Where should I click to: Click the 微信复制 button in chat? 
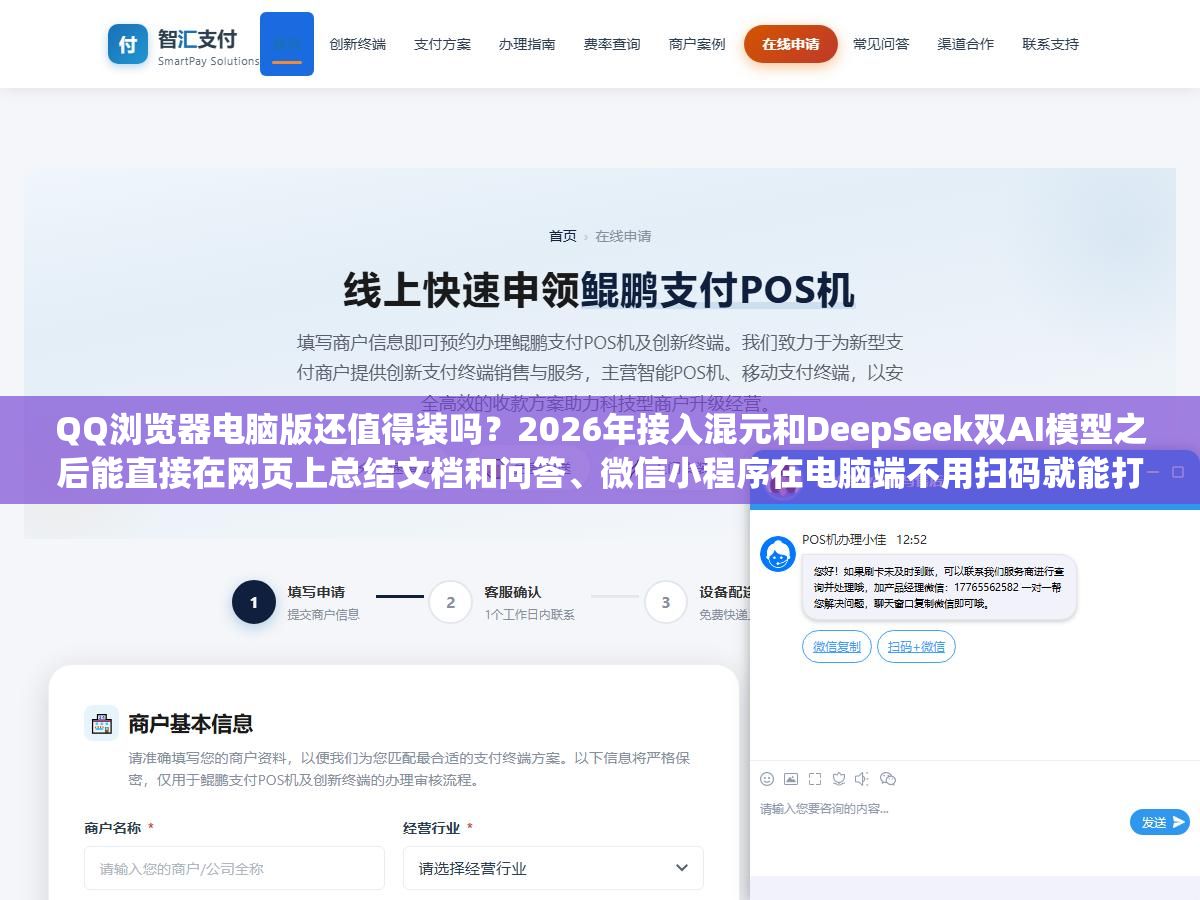(x=837, y=647)
